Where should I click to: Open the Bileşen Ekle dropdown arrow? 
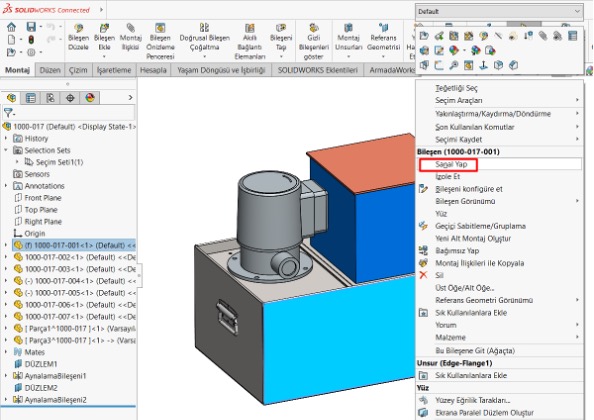pyautogui.click(x=104, y=56)
